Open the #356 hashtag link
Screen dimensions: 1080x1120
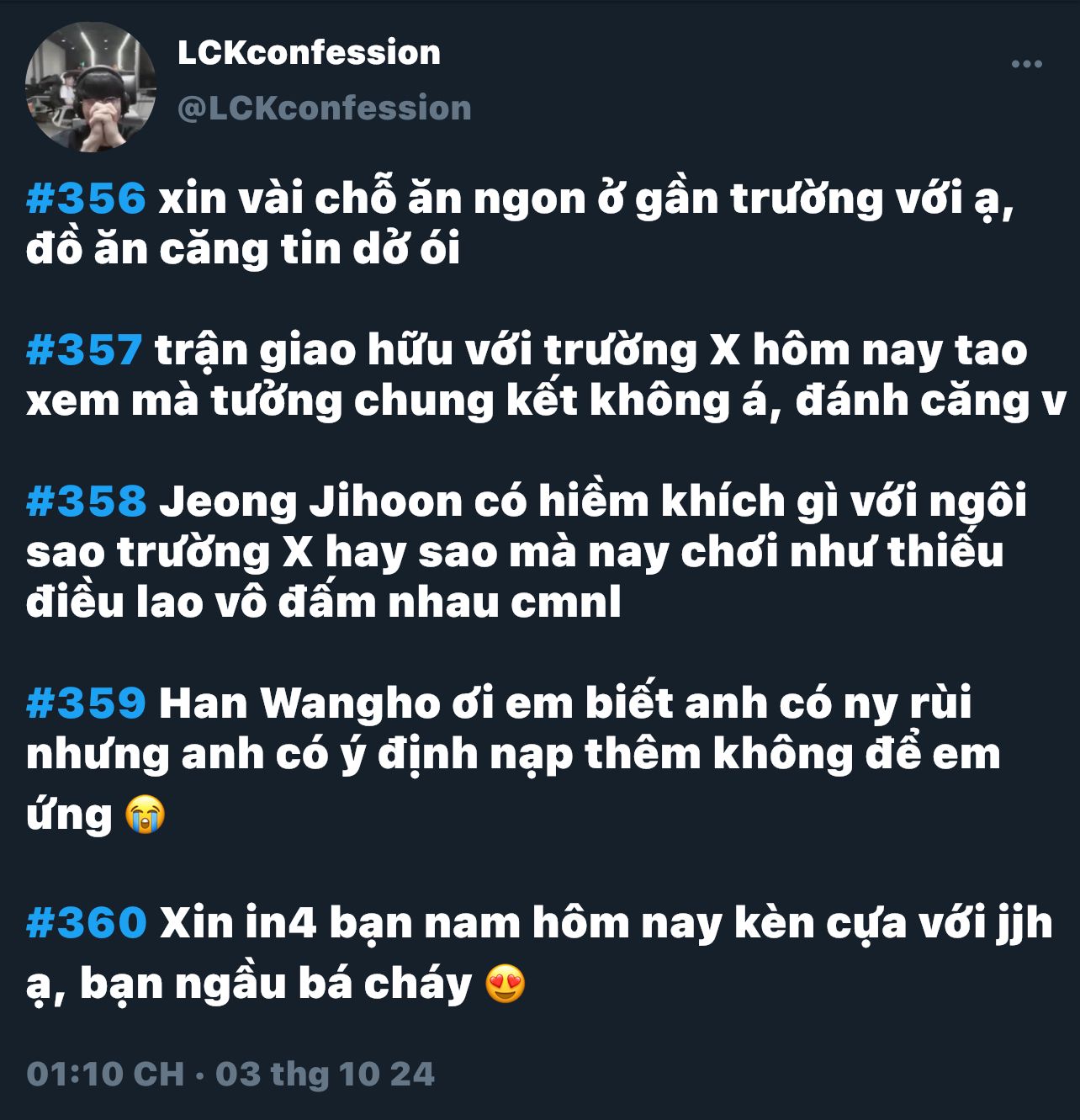point(87,199)
